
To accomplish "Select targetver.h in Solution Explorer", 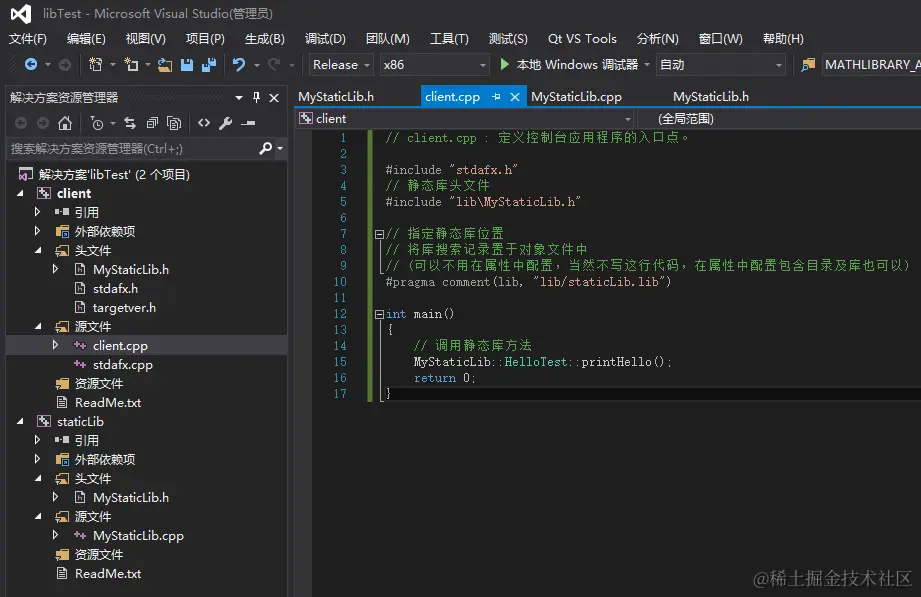I will [x=124, y=307].
